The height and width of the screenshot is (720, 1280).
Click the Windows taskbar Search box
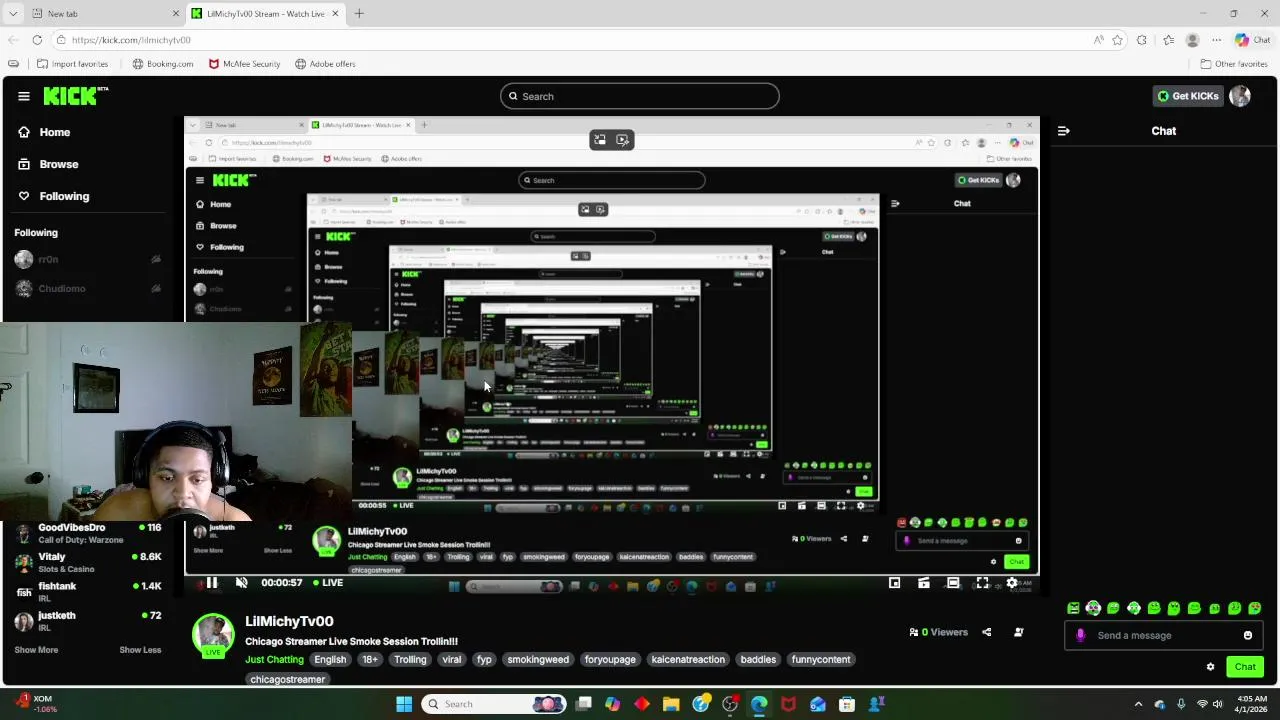[494, 704]
